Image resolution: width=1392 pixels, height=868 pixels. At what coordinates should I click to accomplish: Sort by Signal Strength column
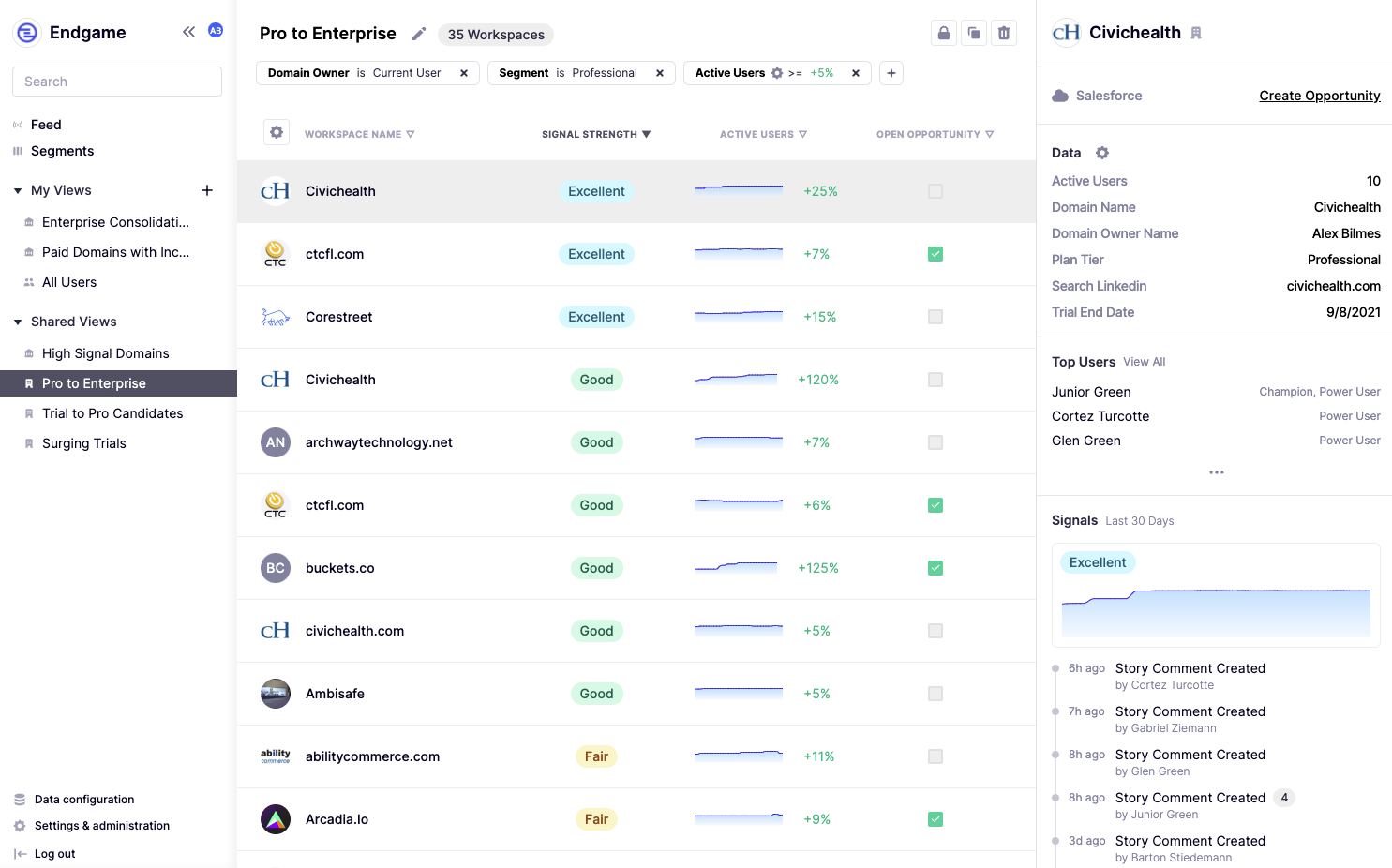pos(596,134)
